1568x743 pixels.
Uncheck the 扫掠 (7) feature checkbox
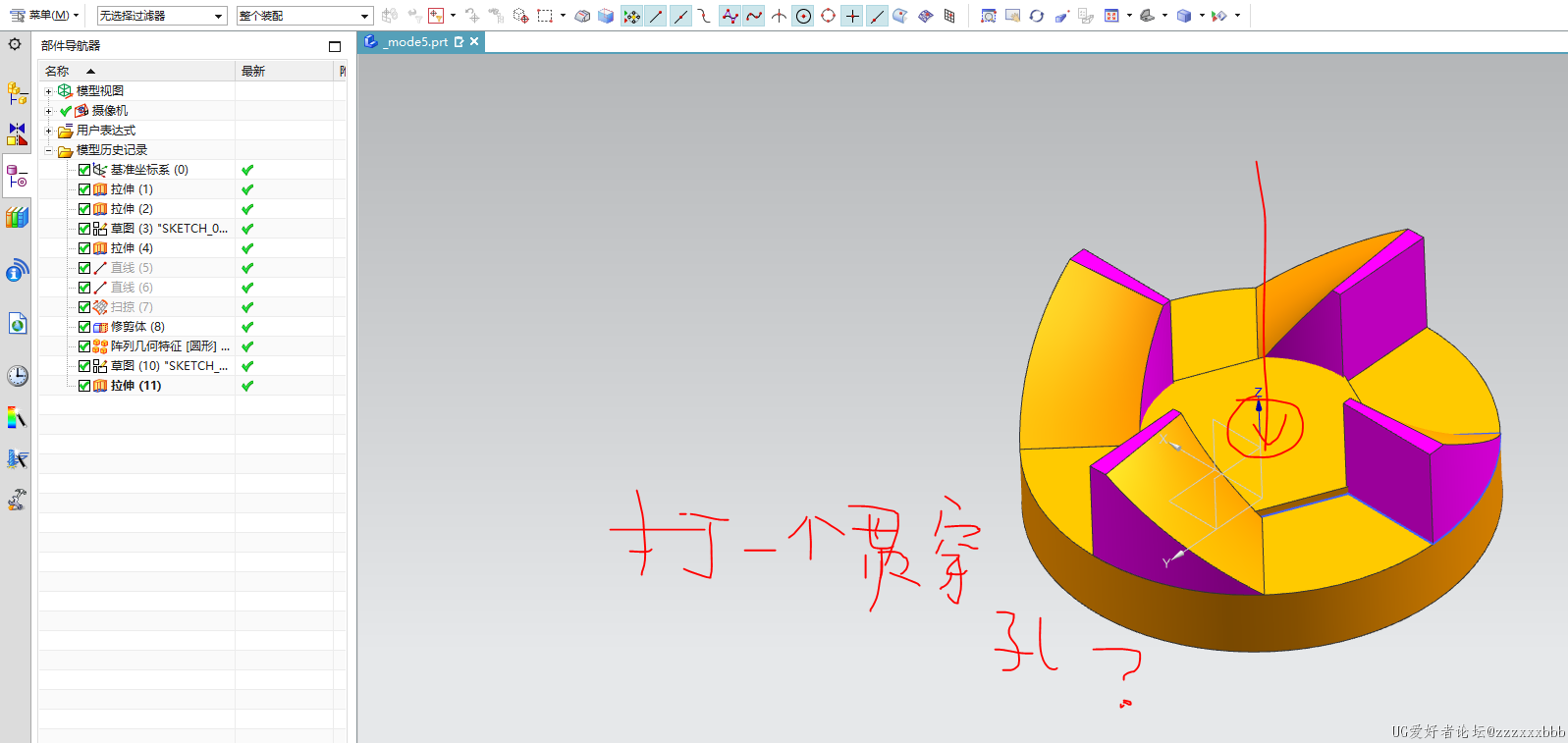[84, 307]
